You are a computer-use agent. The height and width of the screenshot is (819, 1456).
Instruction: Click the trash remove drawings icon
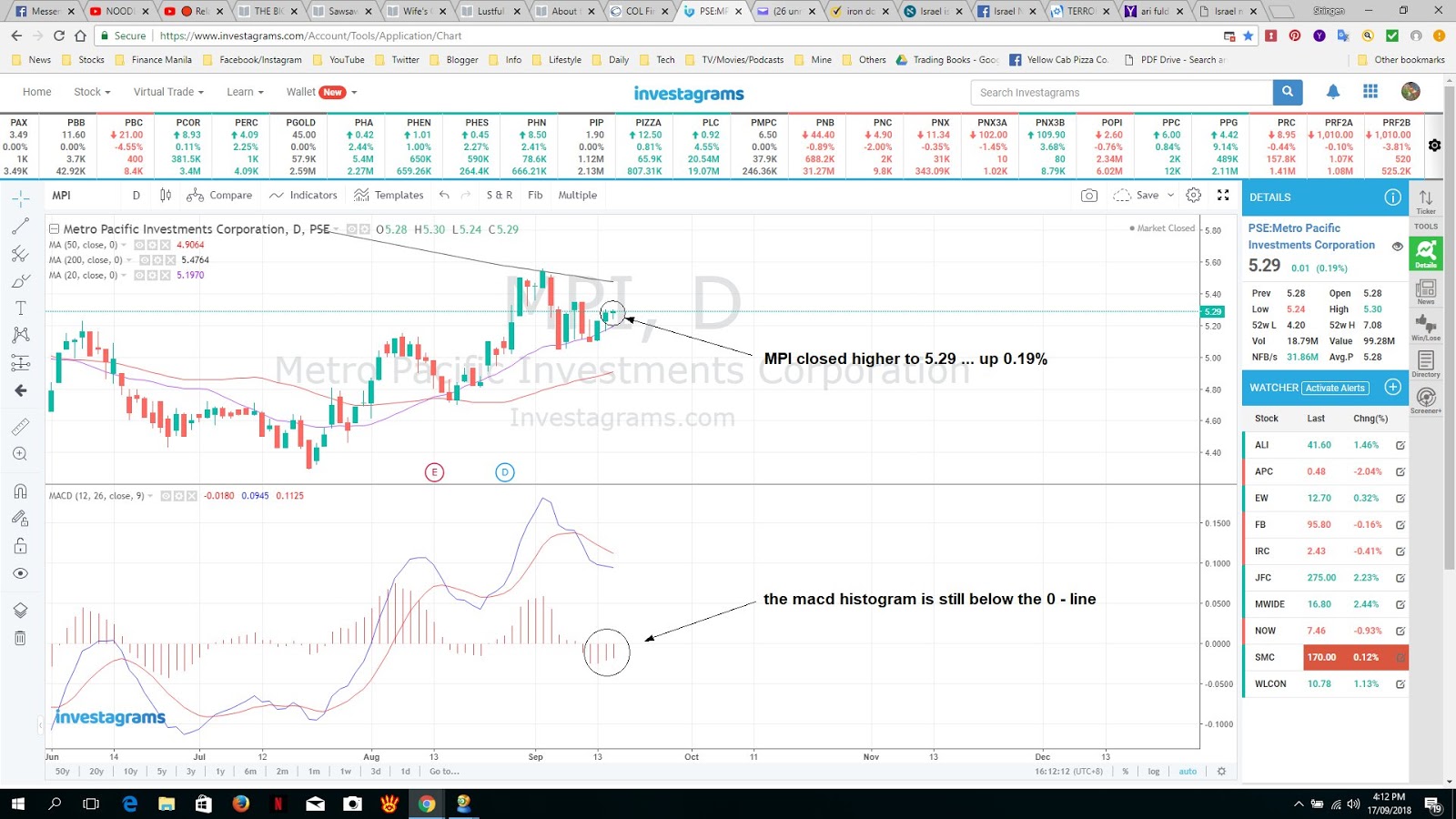(20, 638)
